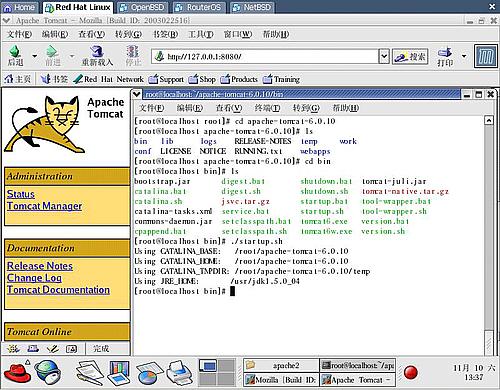Open the Tools menu in Mozilla
Image resolution: width=500 pixels, height=390 pixels.
(201, 34)
